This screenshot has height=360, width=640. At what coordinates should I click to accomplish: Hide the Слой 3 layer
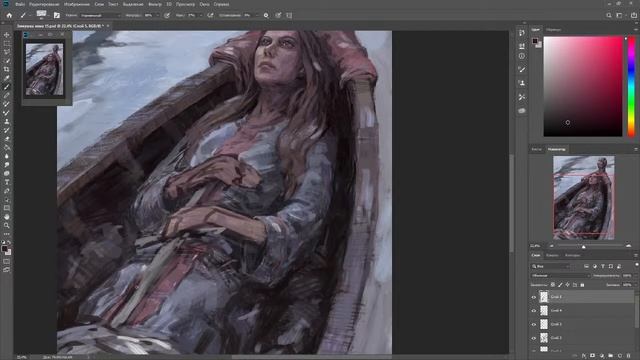coord(533,324)
